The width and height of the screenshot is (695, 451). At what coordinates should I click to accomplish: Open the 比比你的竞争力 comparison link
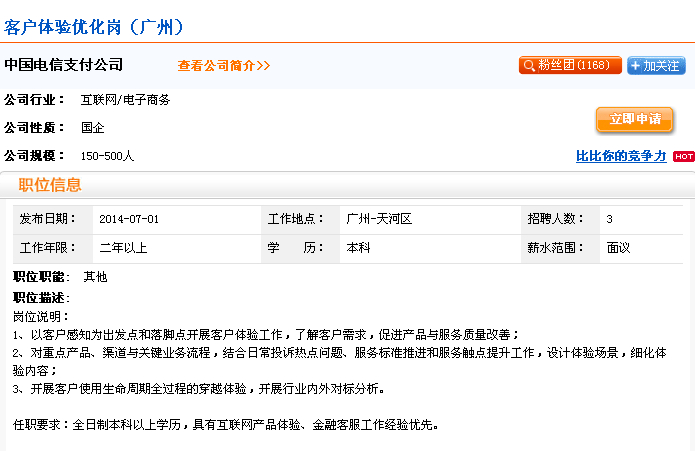pos(621,156)
